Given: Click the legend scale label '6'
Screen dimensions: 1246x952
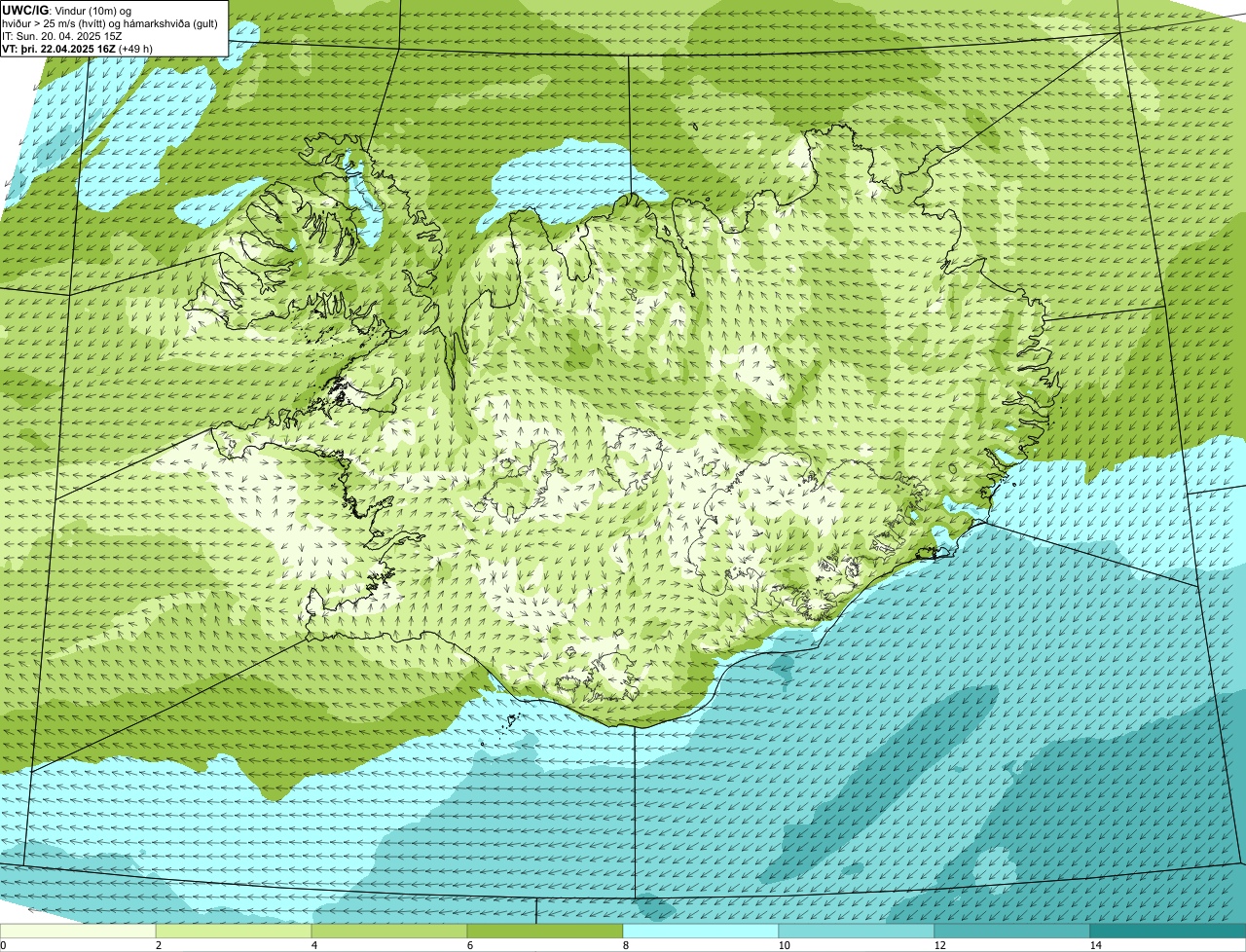Looking at the screenshot, I should (469, 945).
